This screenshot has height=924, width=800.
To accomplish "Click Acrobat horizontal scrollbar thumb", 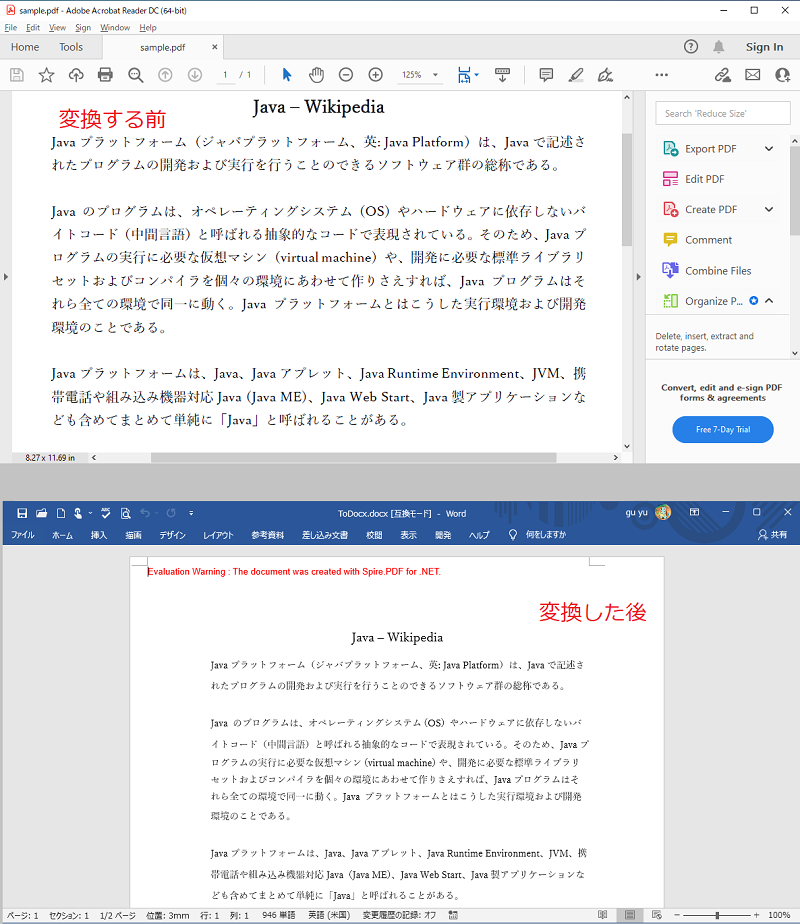I will pyautogui.click(x=353, y=457).
